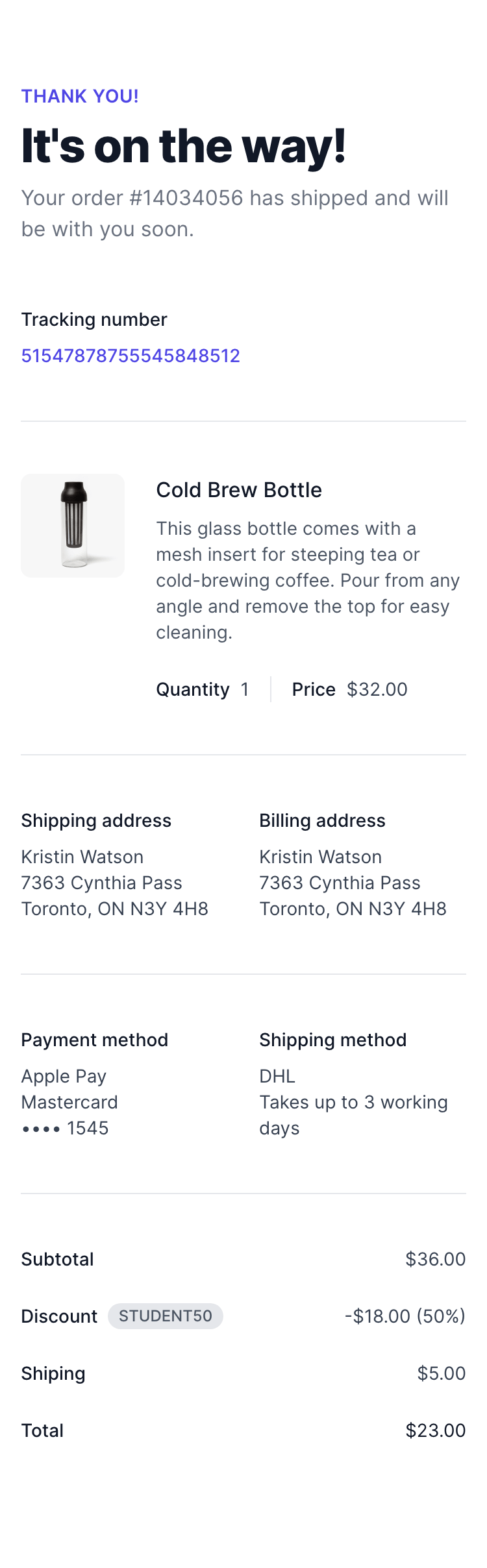Click the STUDENT50 discount code badge
Viewport: 487px width, 1568px height.
click(x=166, y=1316)
